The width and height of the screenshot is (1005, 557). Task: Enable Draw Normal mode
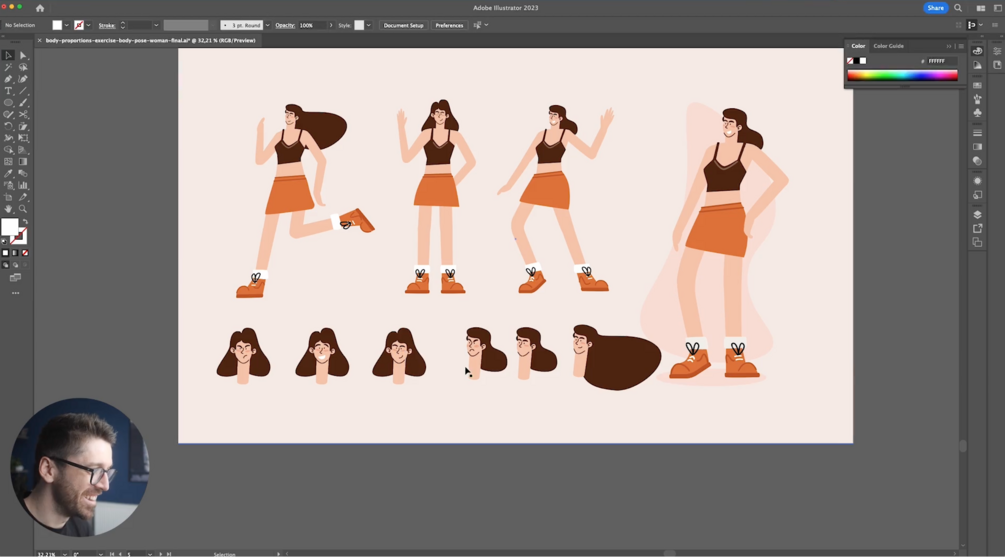tap(6, 265)
